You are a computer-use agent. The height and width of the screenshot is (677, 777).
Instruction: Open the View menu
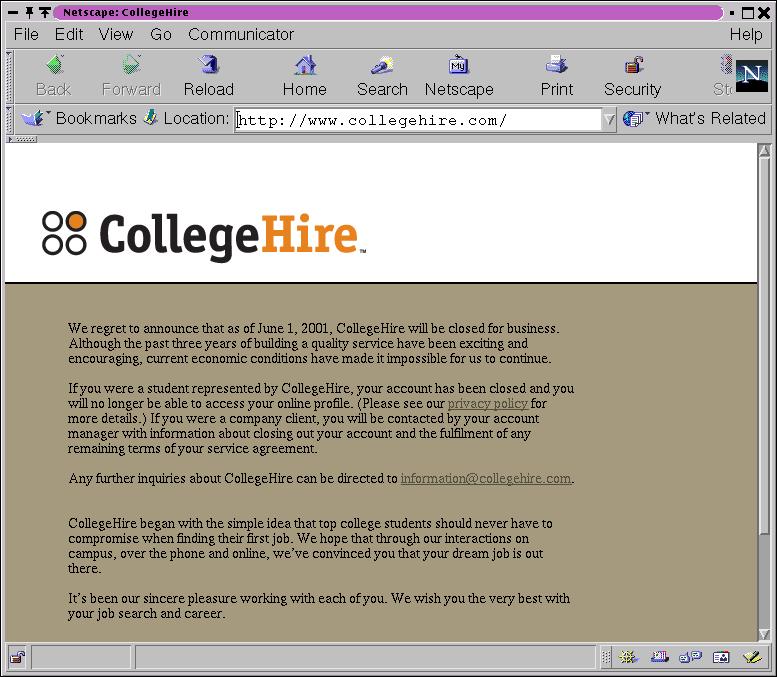[x=116, y=34]
